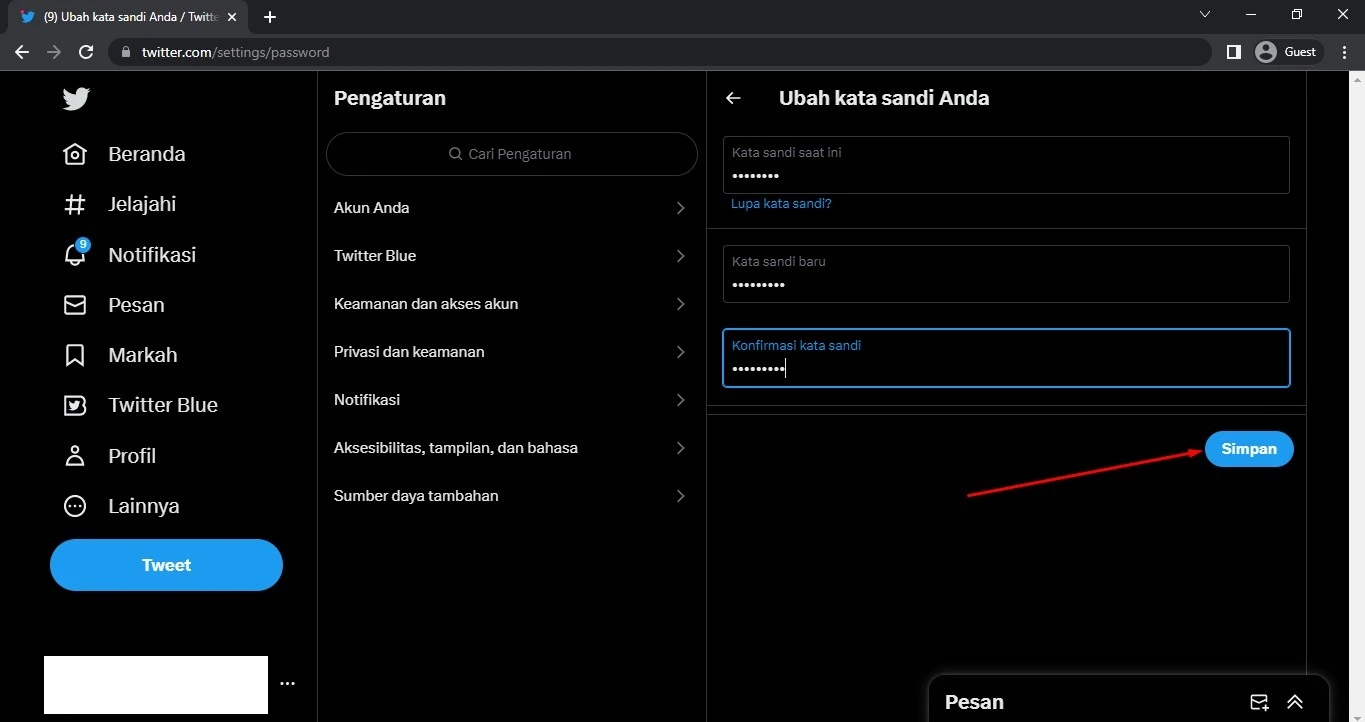Open Profil person icon
The height and width of the screenshot is (722, 1365).
[x=75, y=456]
